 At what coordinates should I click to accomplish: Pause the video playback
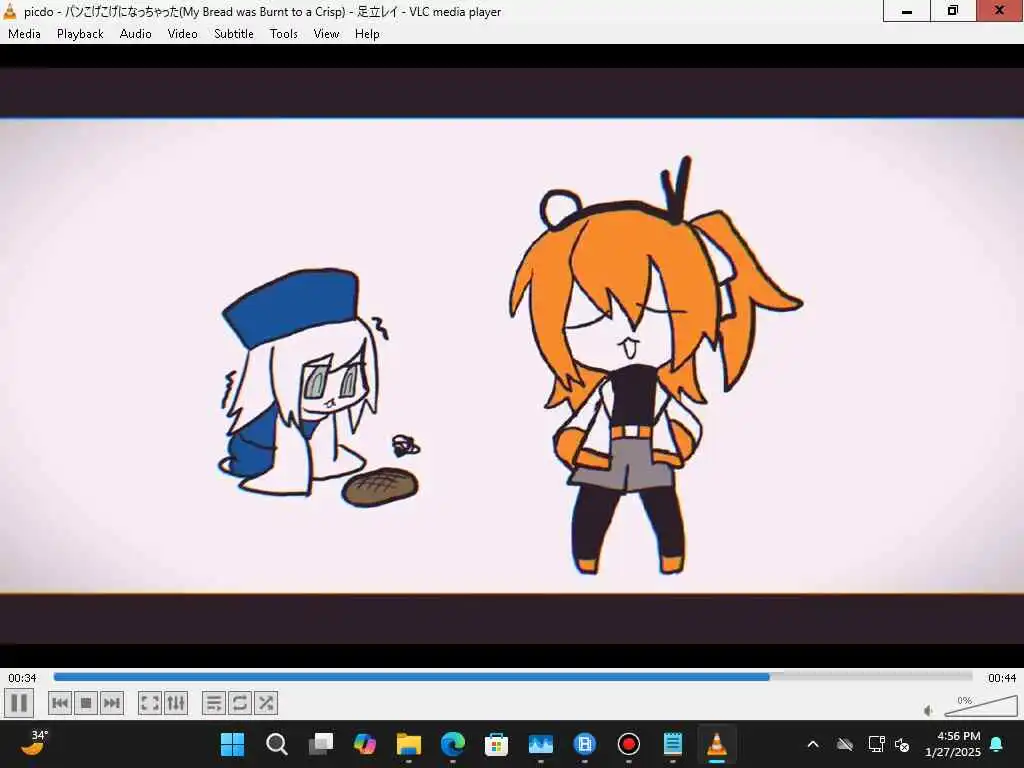click(x=19, y=703)
